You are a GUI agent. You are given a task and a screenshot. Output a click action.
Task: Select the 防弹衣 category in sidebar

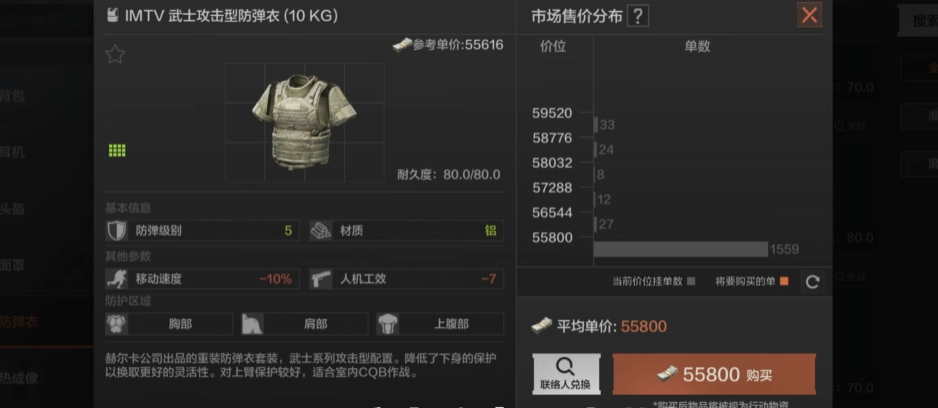tap(19, 322)
